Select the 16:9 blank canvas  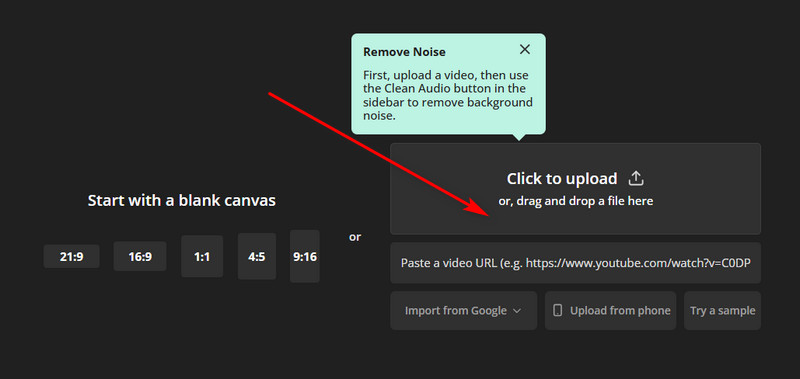[140, 257]
